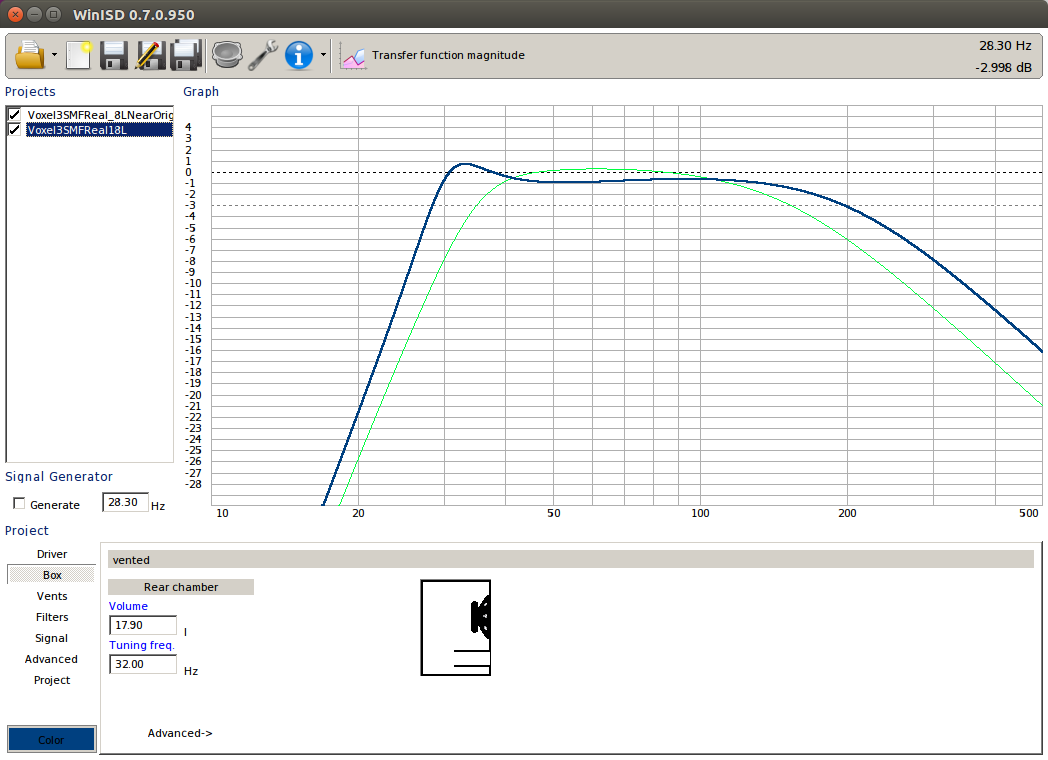Click the double floppy save-all icon
This screenshot has width=1048, height=760.
click(185, 55)
